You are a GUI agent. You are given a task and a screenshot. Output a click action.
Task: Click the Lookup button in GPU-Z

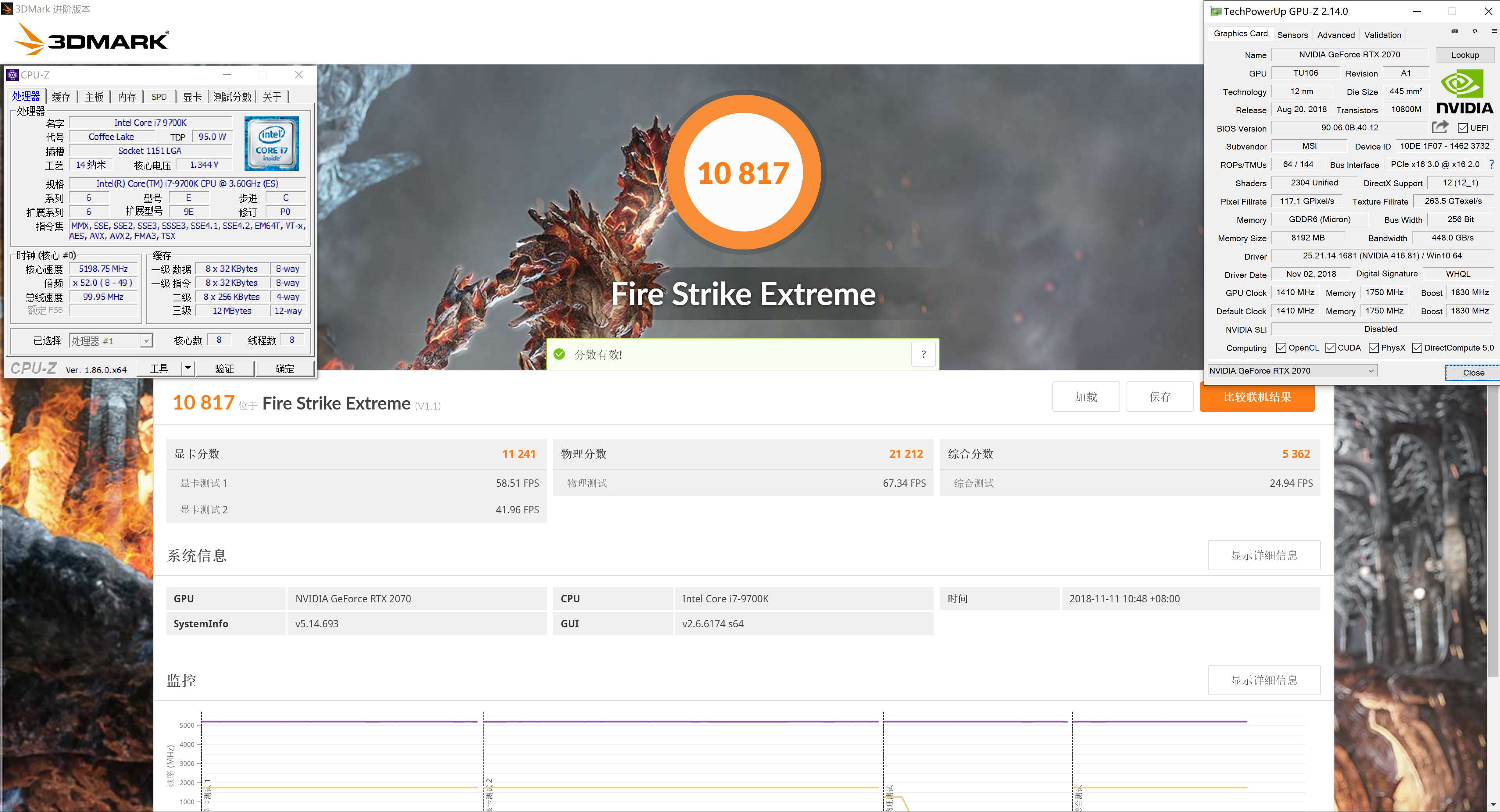point(1464,55)
